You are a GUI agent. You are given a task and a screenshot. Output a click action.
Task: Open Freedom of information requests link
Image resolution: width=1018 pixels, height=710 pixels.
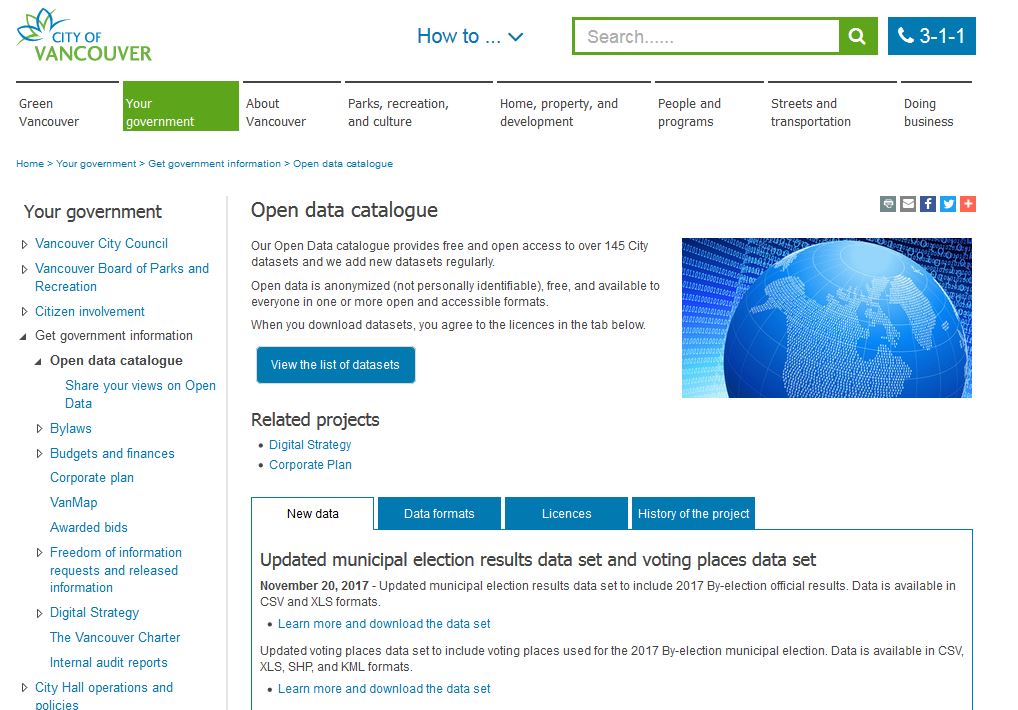[116, 570]
